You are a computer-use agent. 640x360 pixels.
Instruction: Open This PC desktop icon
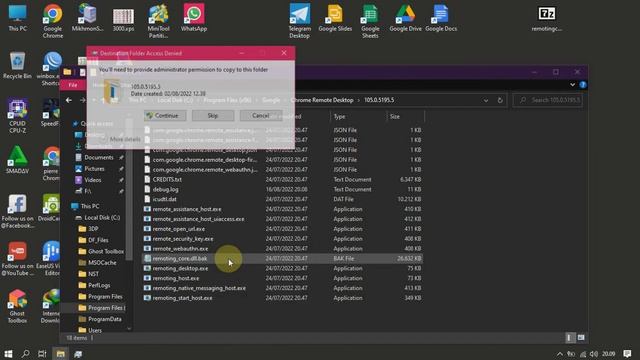[x=18, y=18]
